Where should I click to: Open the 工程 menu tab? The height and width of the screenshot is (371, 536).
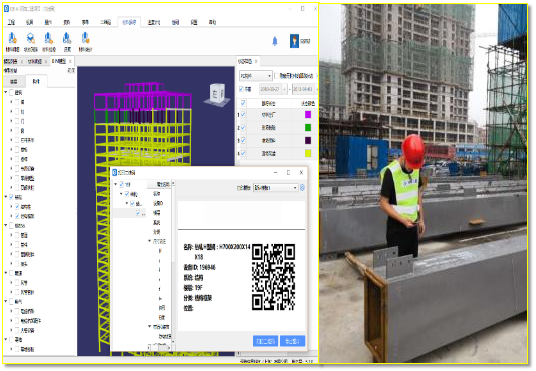tap(11, 22)
